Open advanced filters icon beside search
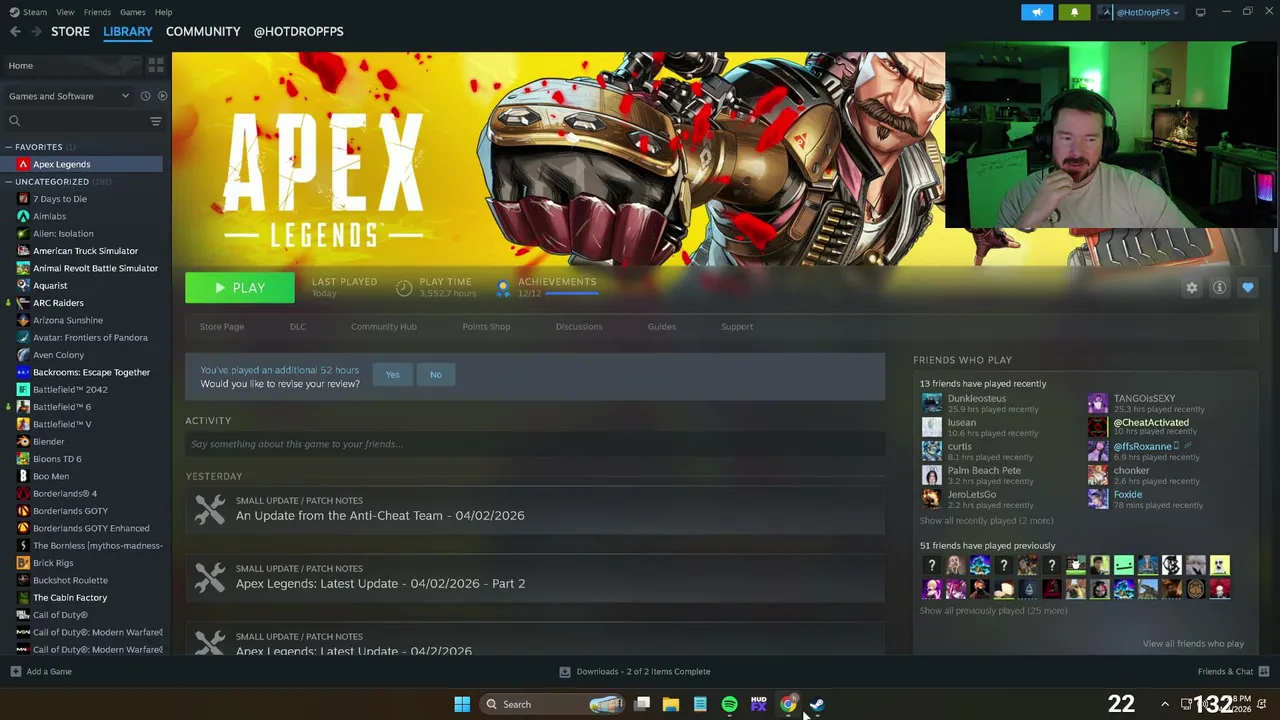1280x720 pixels. 155,121
